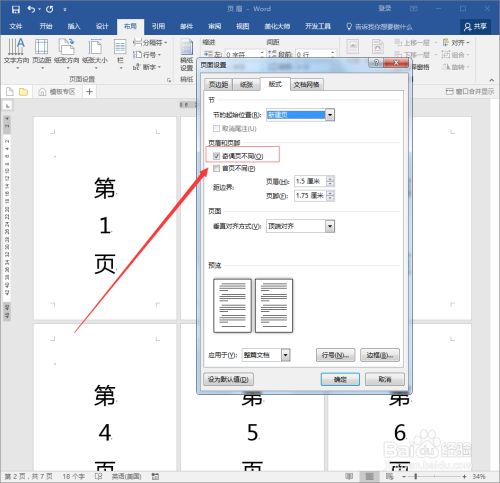Switch to the Design (设计) ribbon tab
This screenshot has width=500, height=483.
click(102, 26)
